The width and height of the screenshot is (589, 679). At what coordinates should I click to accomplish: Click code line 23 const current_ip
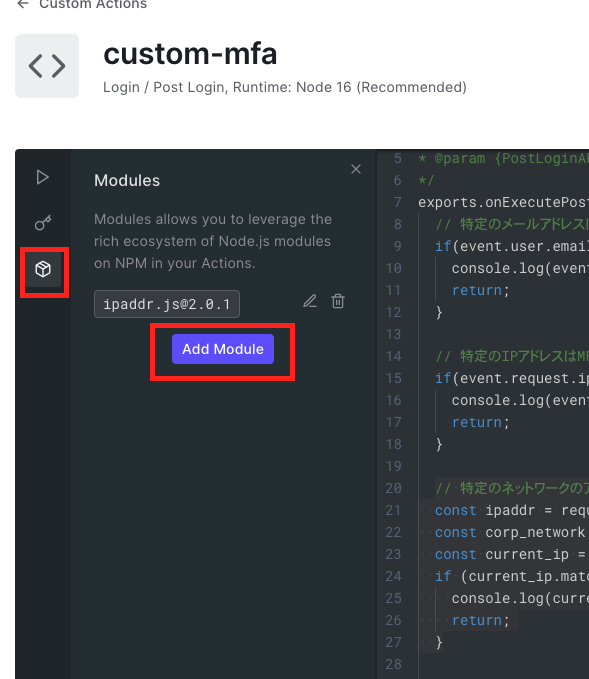click(x=512, y=554)
